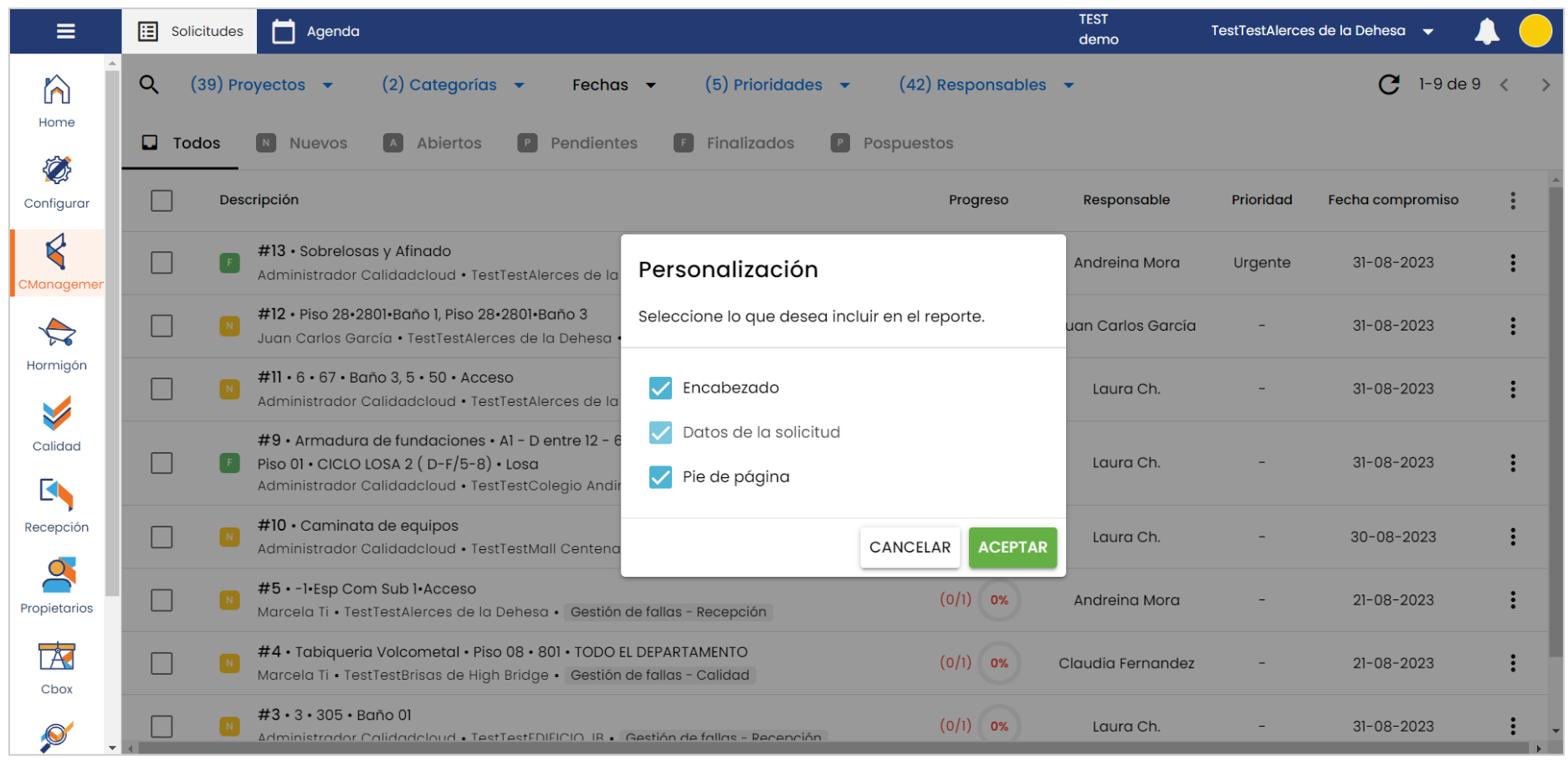Open the Hormigón wheelbarrow icon
Viewport: 1568px width, 761px height.
[x=57, y=333]
